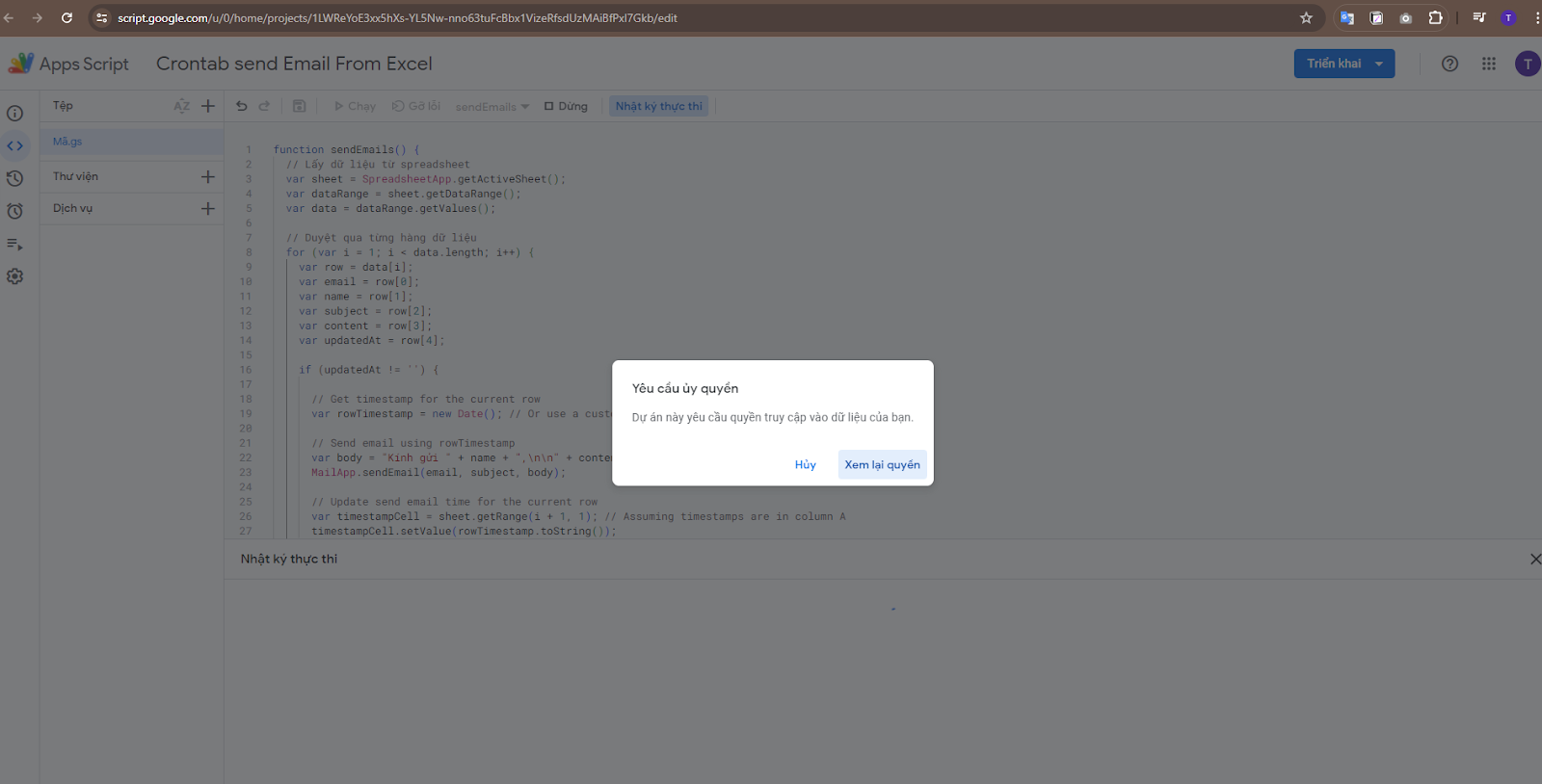
Task: Add a service next to Dịch vụ
Action: click(208, 208)
